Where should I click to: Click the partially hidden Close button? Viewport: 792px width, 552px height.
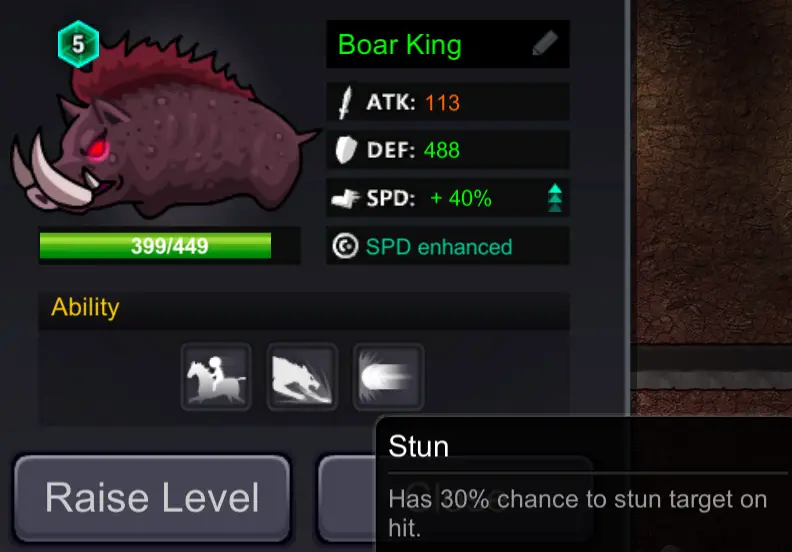click(x=347, y=498)
